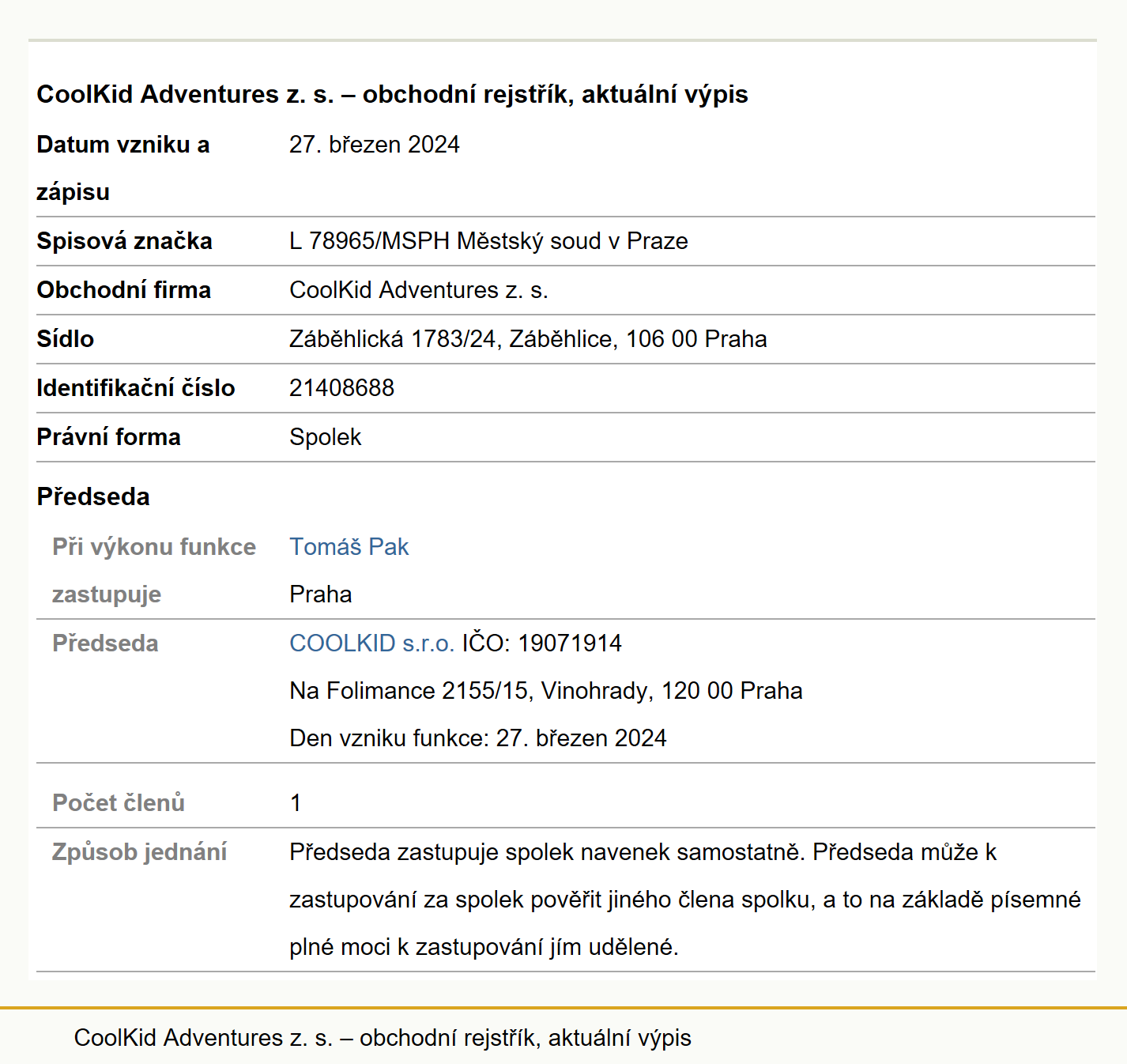The width and height of the screenshot is (1127, 1064).
Task: Click the Obchodní firma value text
Action: pos(419,290)
